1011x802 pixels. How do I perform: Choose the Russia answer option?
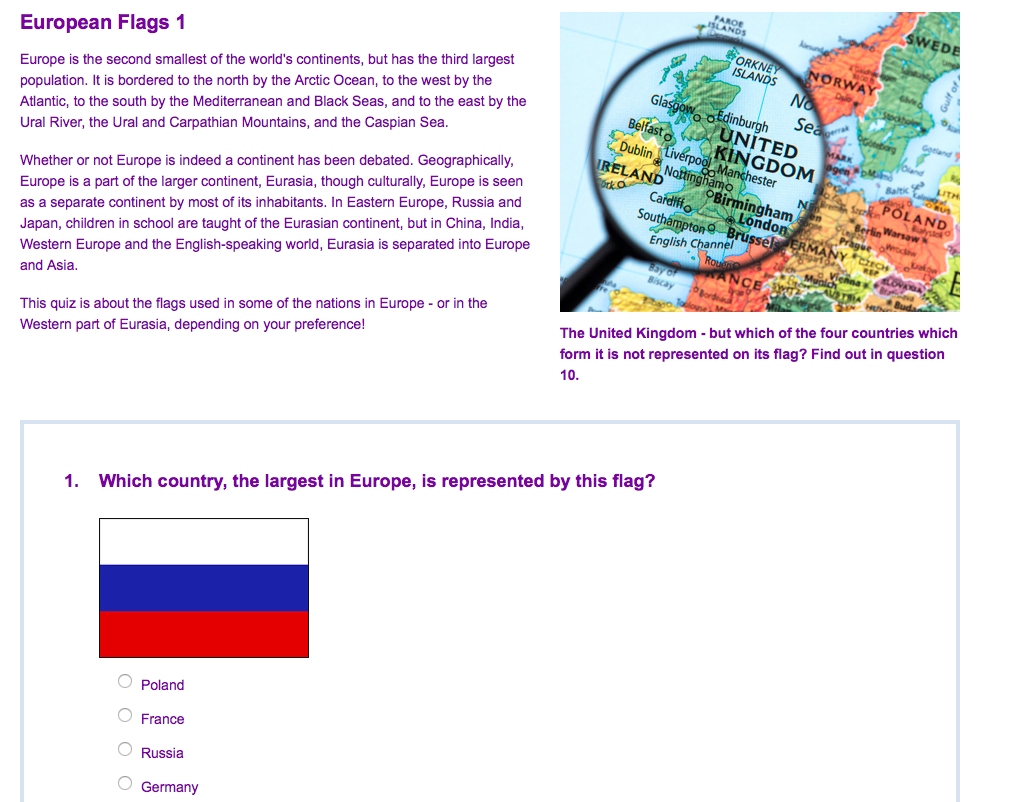tap(125, 749)
